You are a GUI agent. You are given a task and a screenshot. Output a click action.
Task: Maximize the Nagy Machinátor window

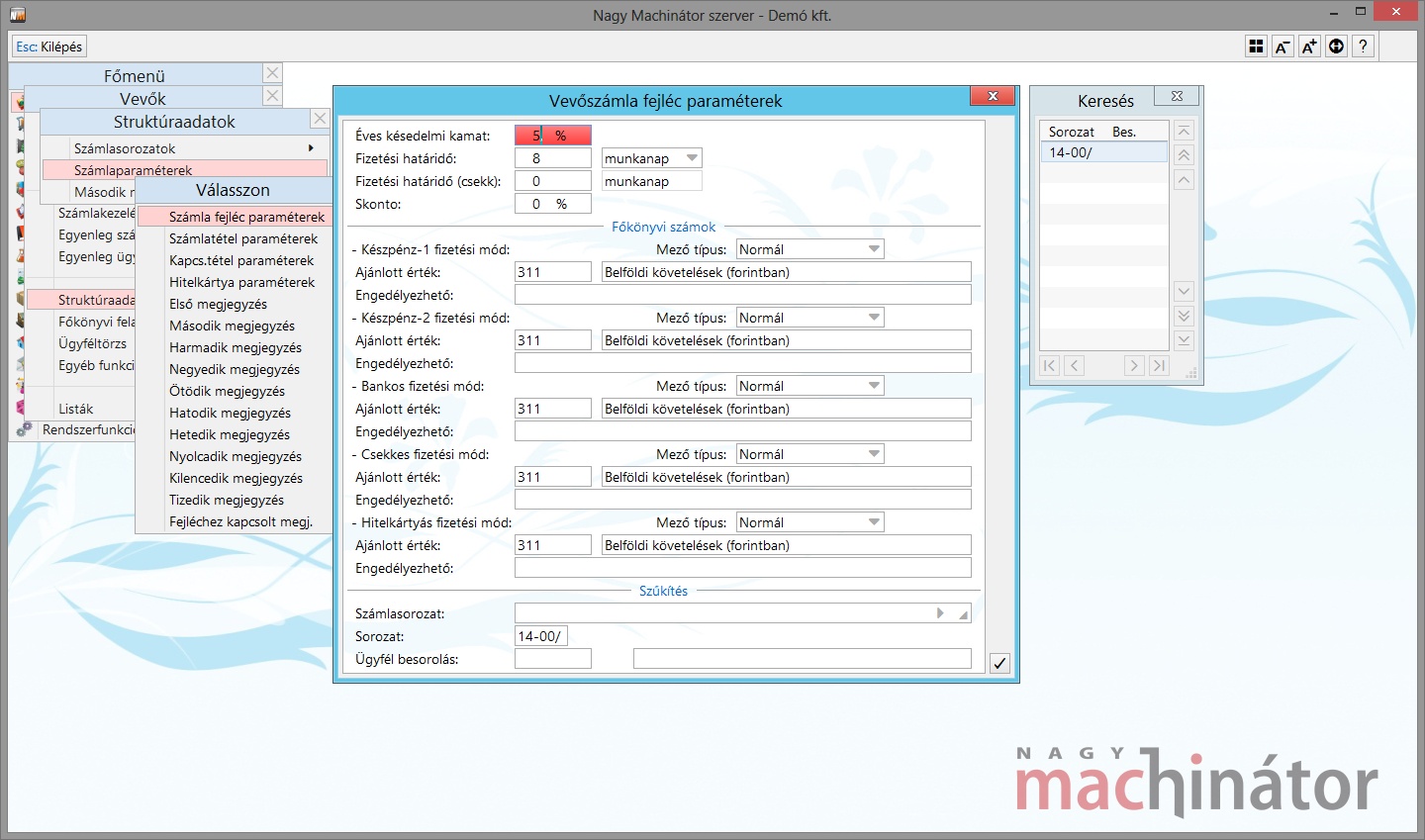pyautogui.click(x=1361, y=12)
